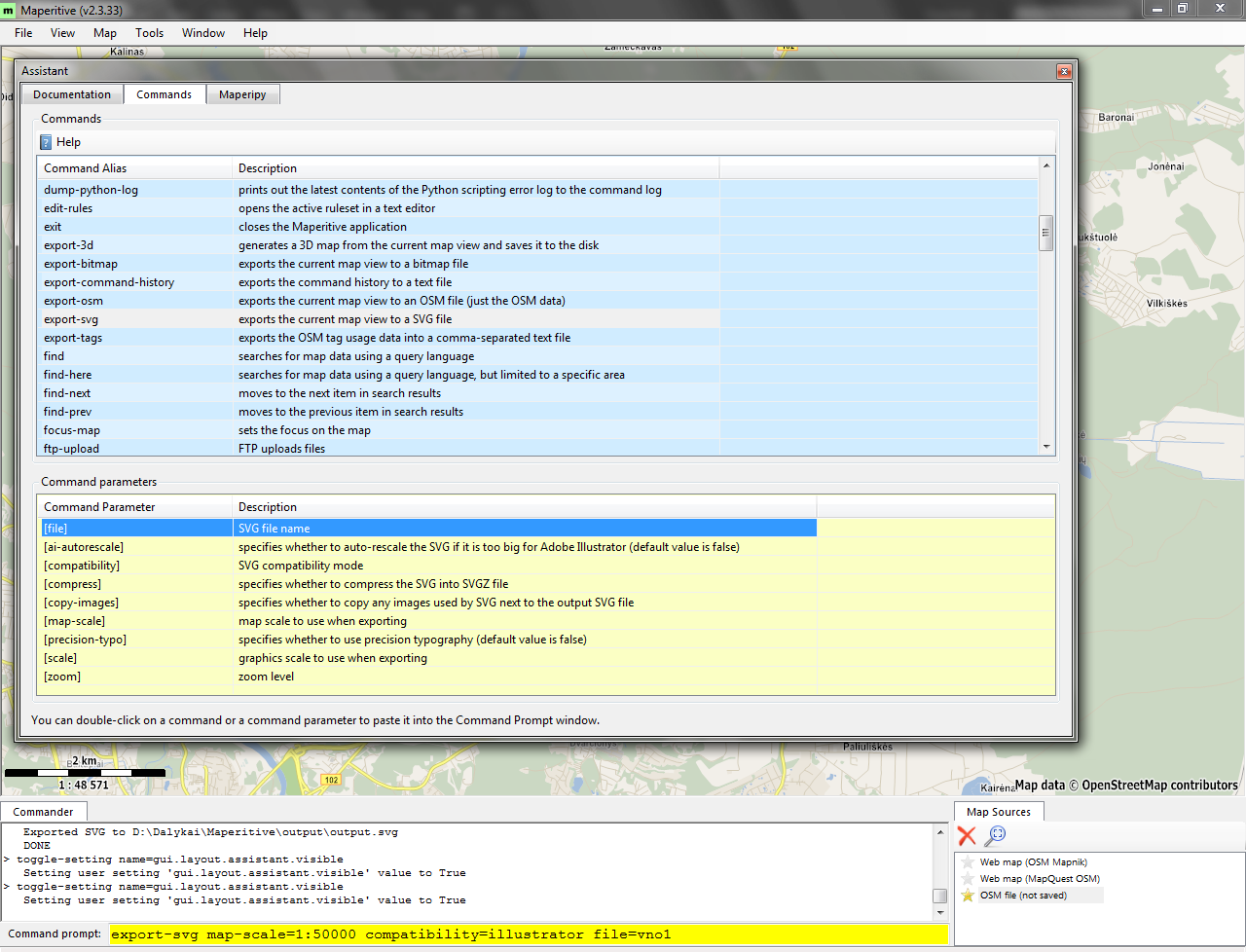Select the focus-map command row
This screenshot has width=1246, height=952.
click(x=537, y=430)
